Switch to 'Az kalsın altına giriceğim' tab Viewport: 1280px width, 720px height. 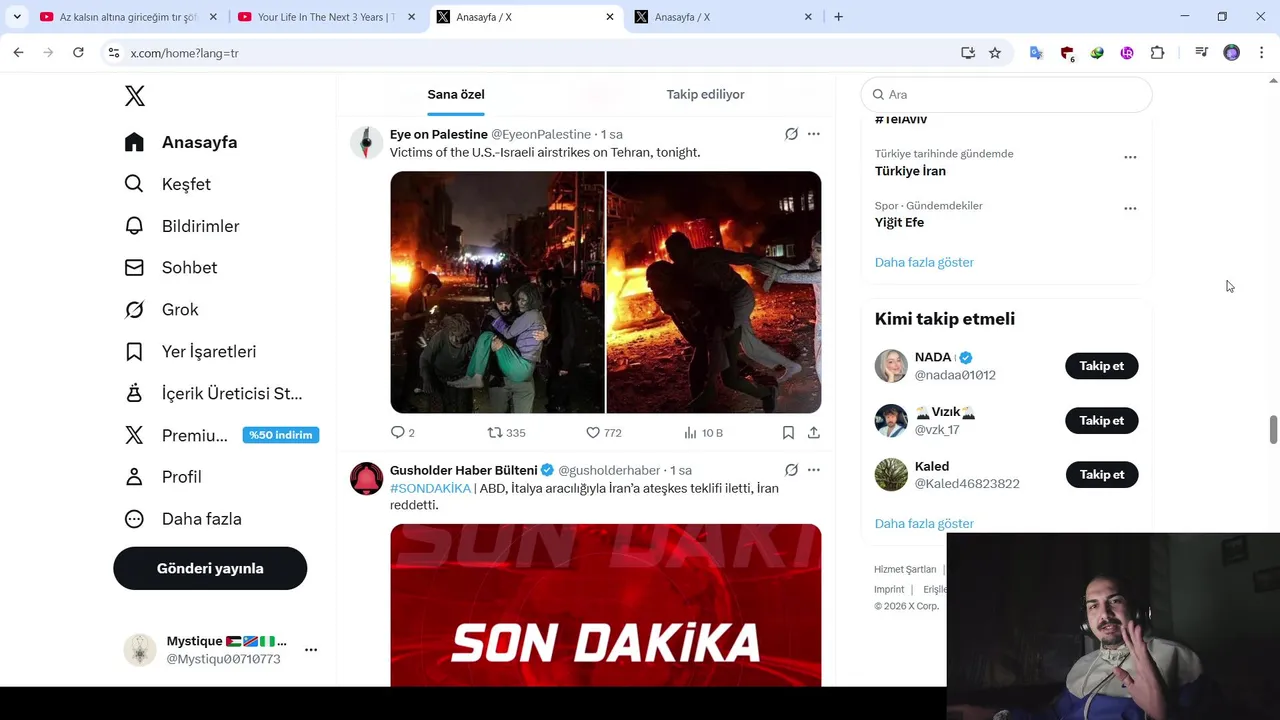[127, 17]
